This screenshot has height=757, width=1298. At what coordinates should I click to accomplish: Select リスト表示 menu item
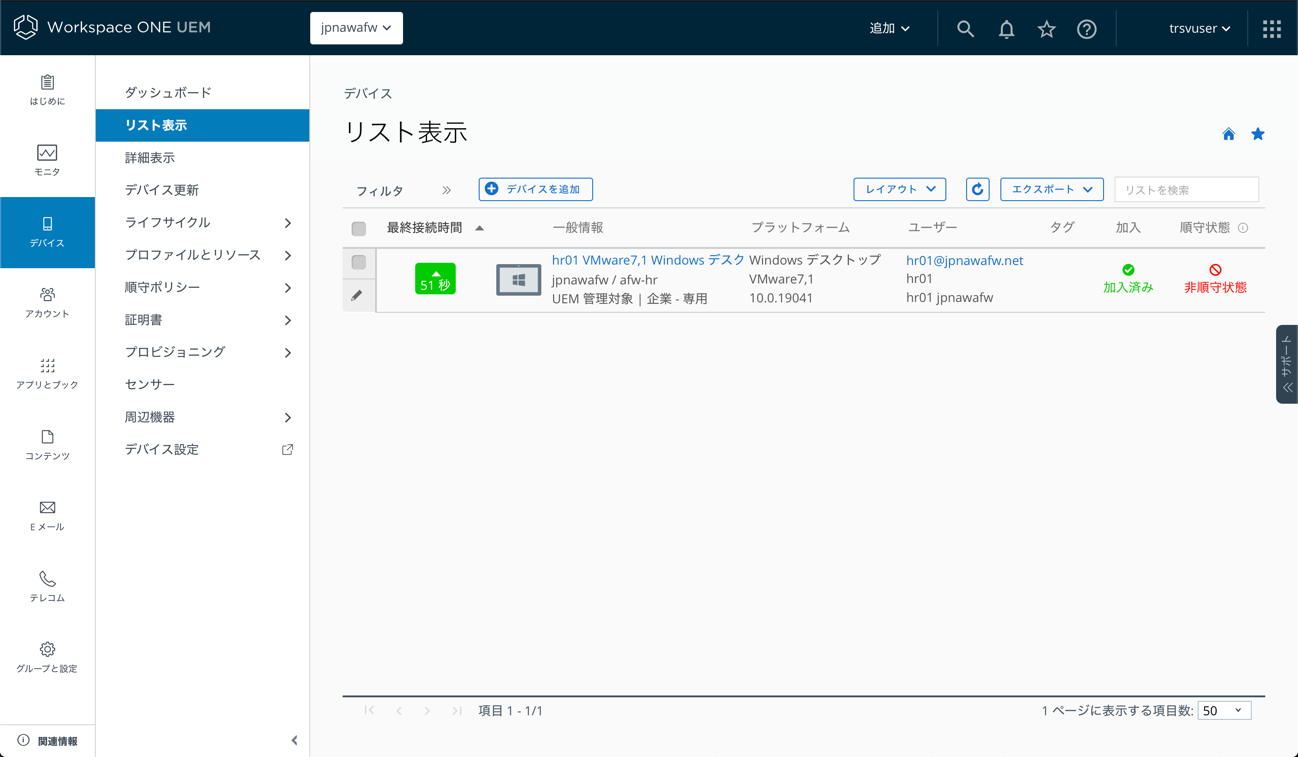[202, 125]
